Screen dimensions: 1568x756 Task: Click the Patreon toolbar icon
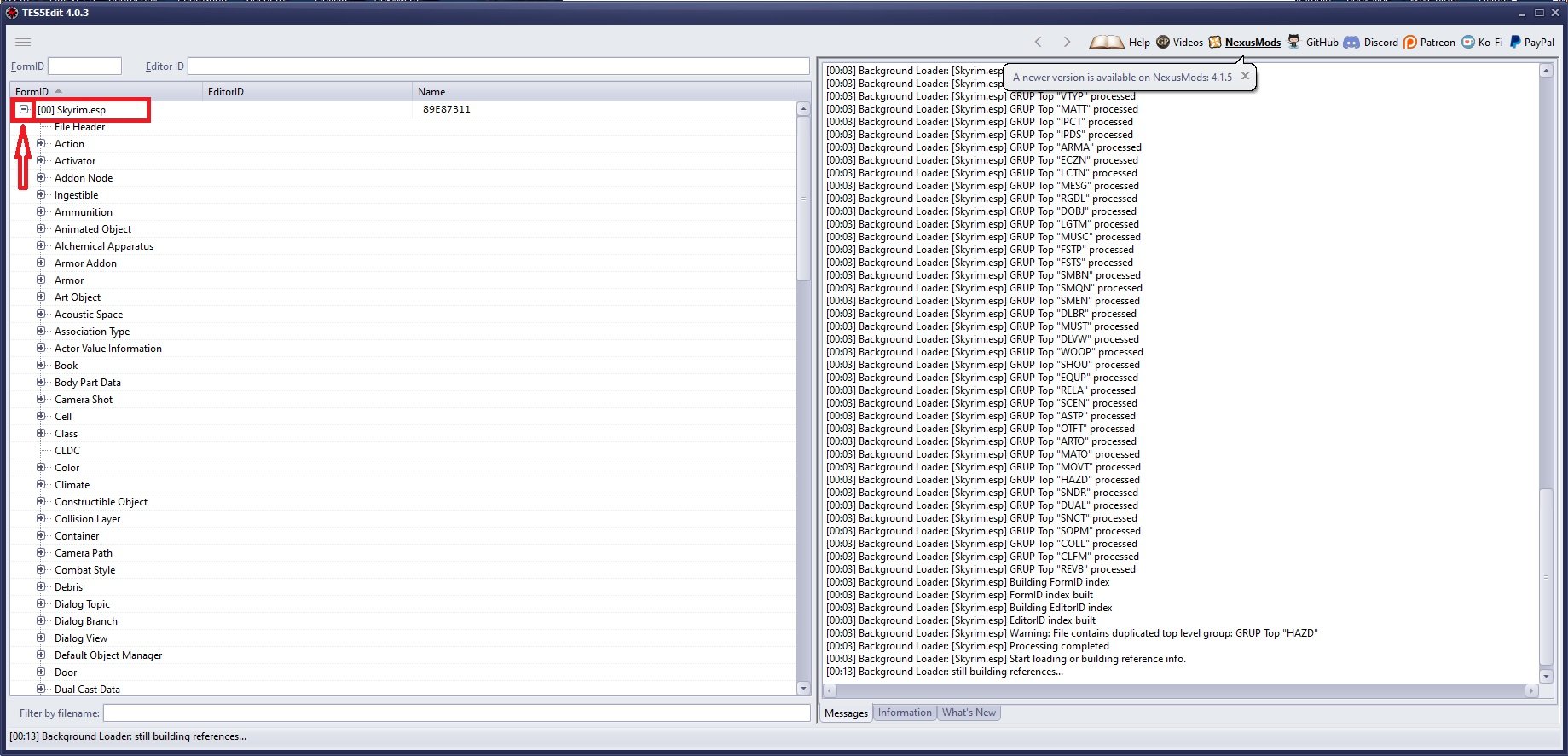click(1410, 42)
